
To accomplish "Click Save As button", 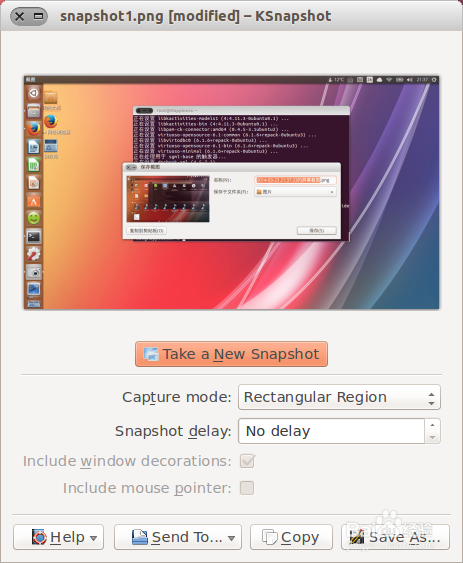I will pyautogui.click(x=395, y=537).
